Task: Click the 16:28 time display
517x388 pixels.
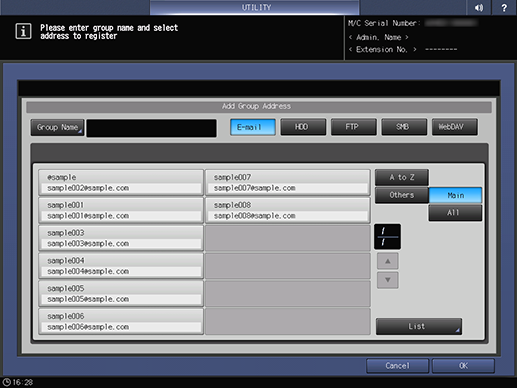Action: (x=23, y=382)
